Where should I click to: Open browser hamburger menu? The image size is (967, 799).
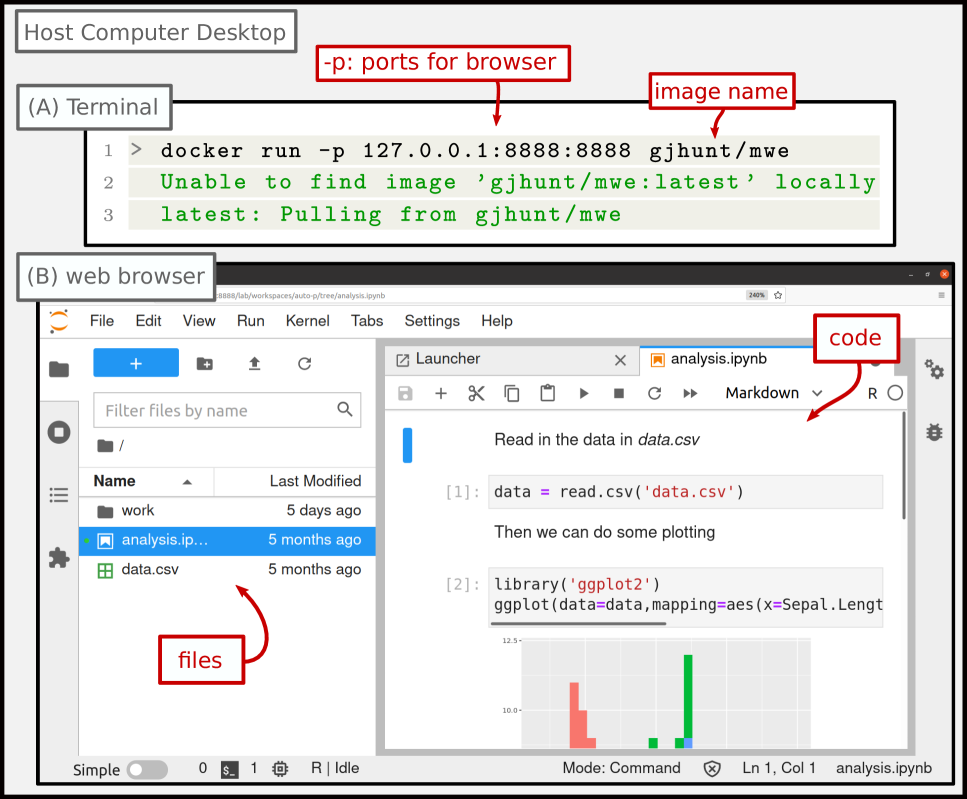(x=942, y=295)
